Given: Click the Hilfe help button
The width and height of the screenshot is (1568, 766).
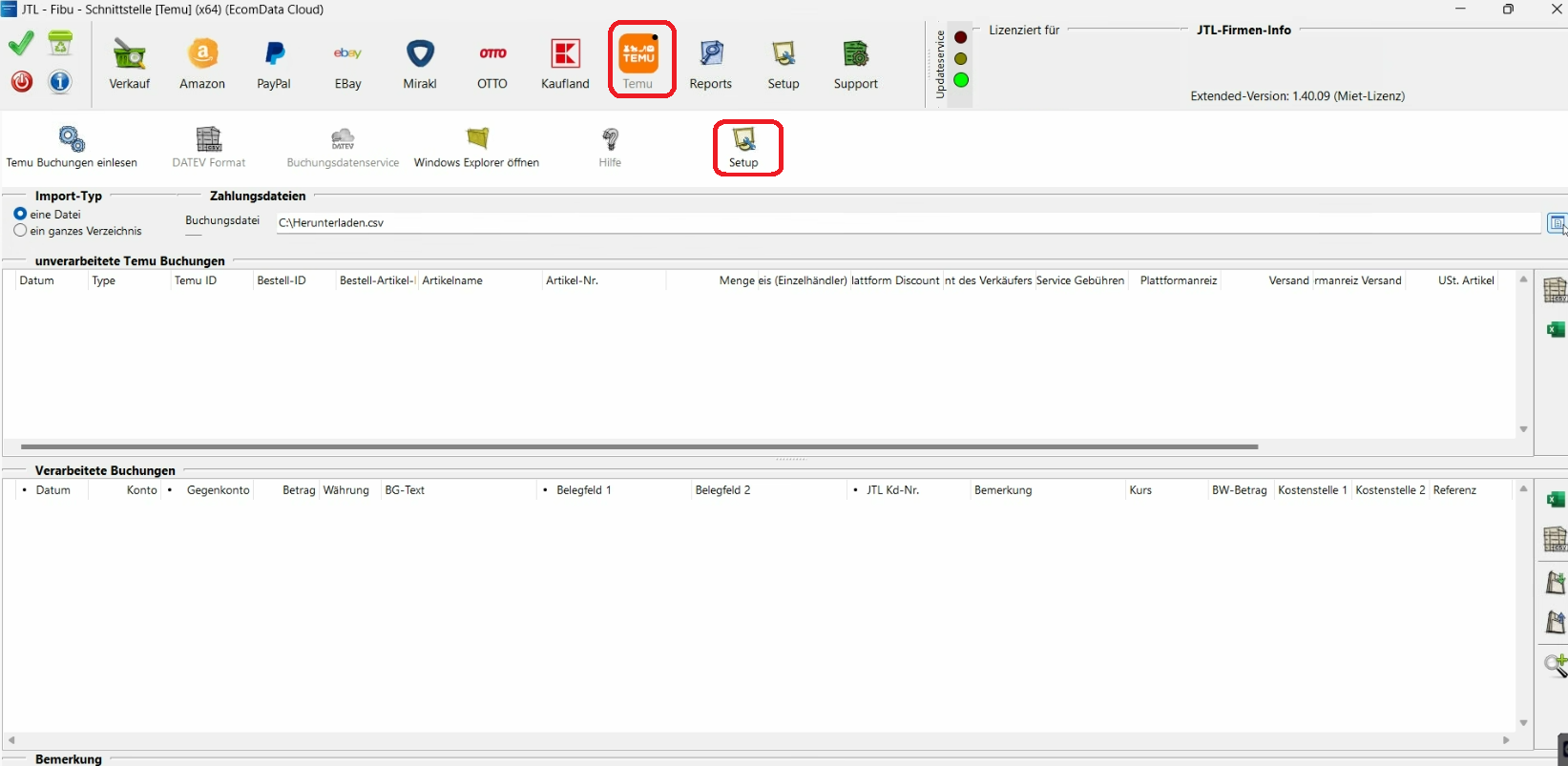Looking at the screenshot, I should [x=610, y=148].
